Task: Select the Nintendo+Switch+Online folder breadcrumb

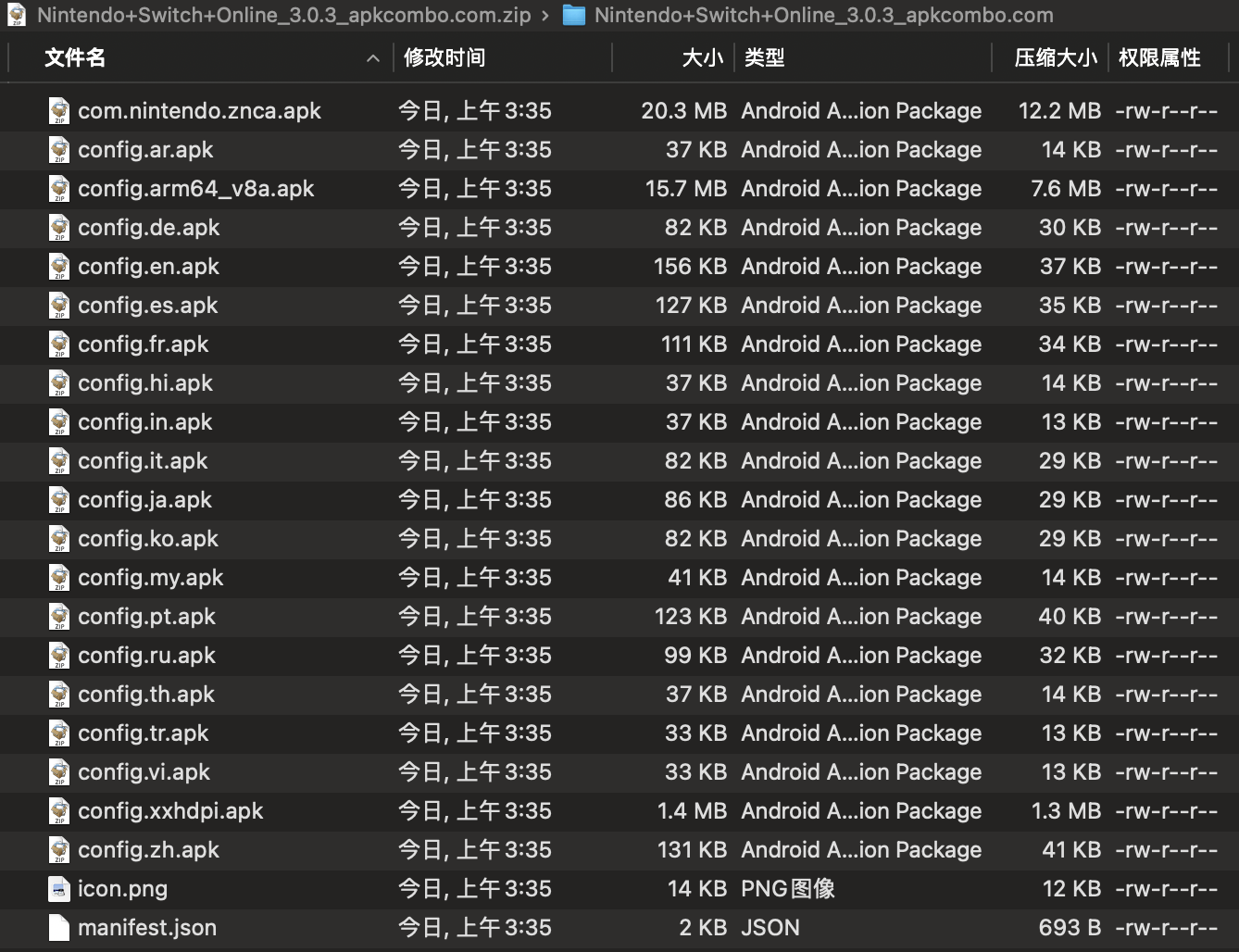Action: 823,15
